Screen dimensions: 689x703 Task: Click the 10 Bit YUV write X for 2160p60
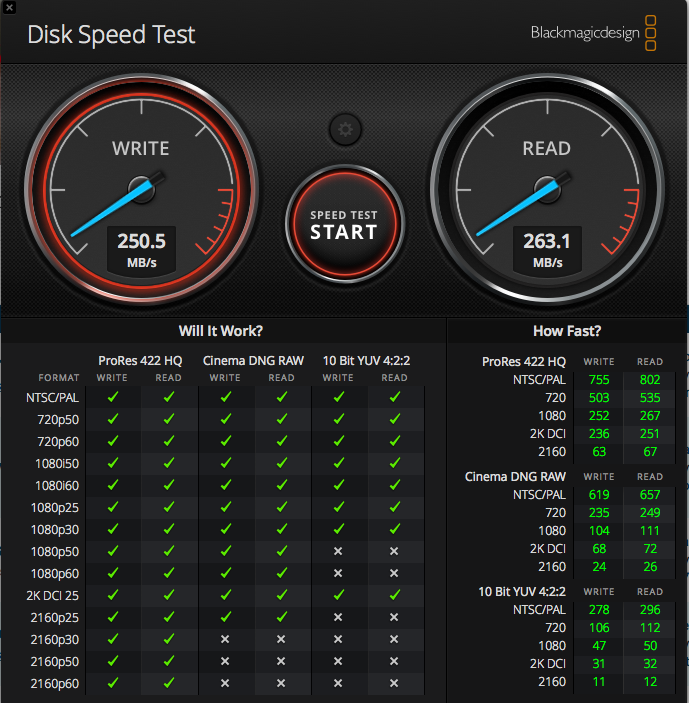[x=338, y=683]
